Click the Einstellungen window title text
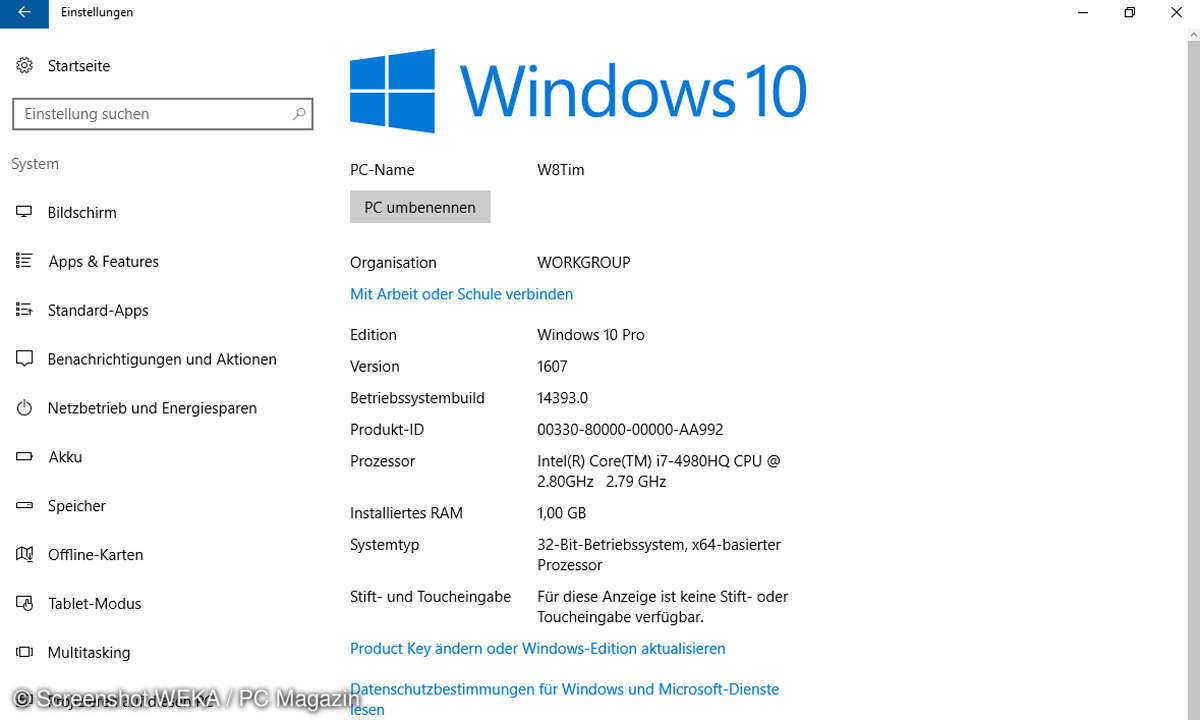Viewport: 1200px width, 720px height. click(x=97, y=12)
